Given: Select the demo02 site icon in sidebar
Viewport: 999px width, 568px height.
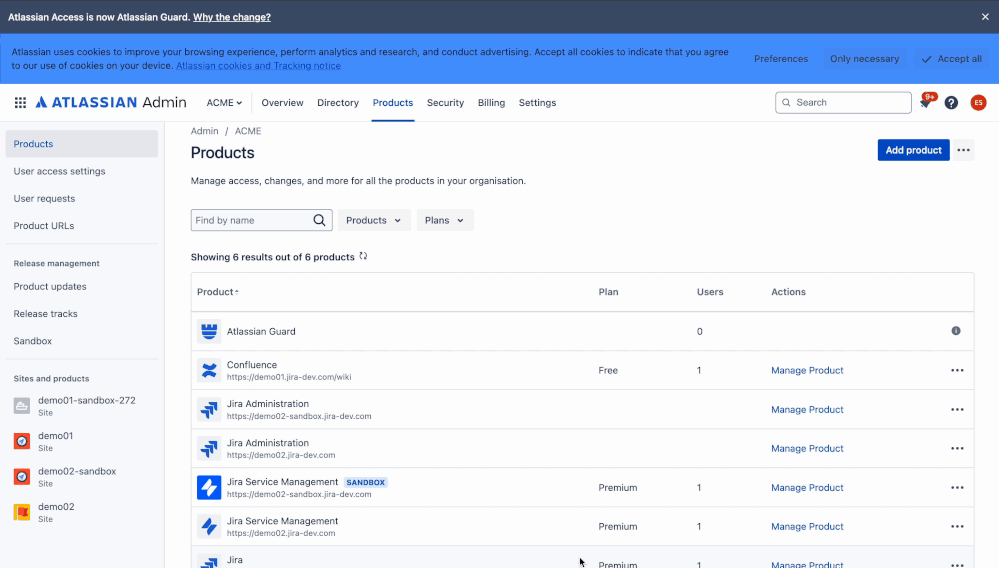Looking at the screenshot, I should [22, 512].
